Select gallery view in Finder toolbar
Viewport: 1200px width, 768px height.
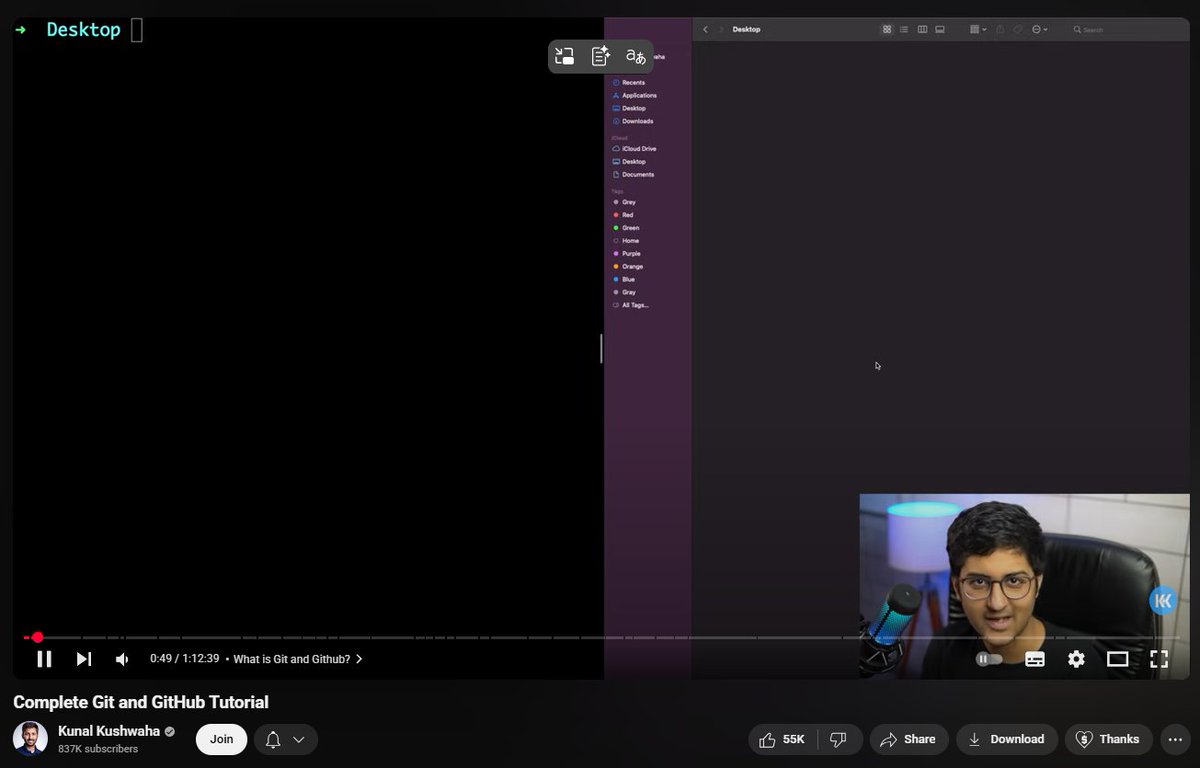(940, 29)
